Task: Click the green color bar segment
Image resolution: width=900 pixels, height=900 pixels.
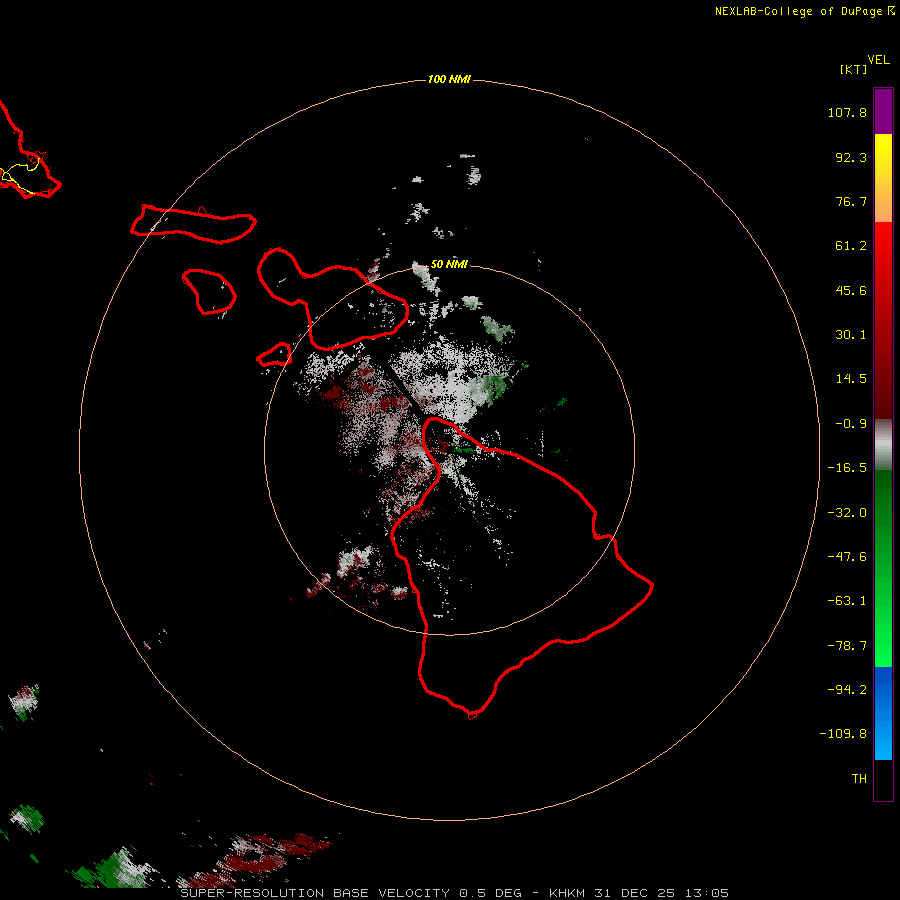Action: [883, 568]
